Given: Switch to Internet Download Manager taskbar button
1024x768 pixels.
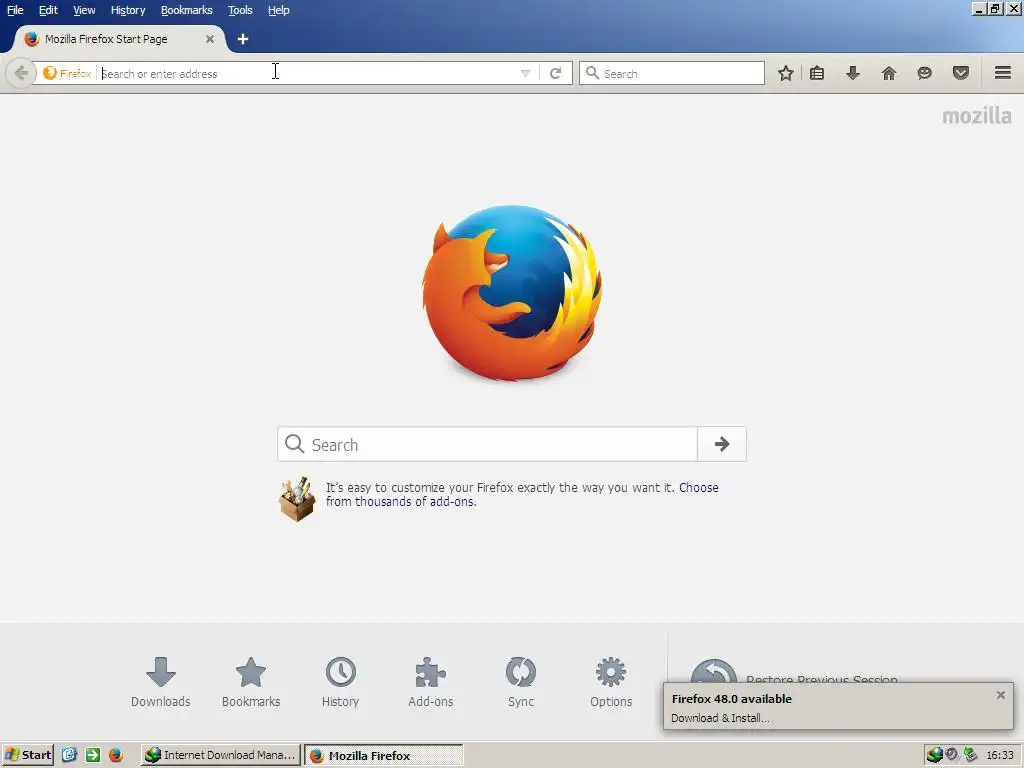Looking at the screenshot, I should tap(221, 755).
